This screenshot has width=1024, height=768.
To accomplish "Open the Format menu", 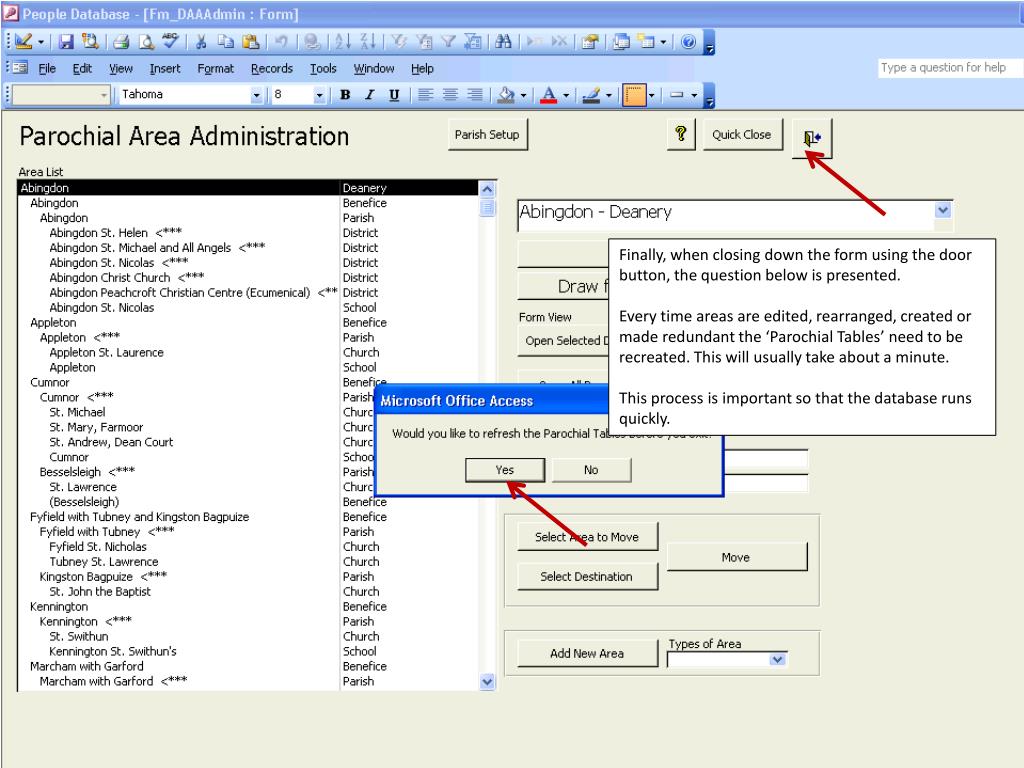I will [216, 69].
